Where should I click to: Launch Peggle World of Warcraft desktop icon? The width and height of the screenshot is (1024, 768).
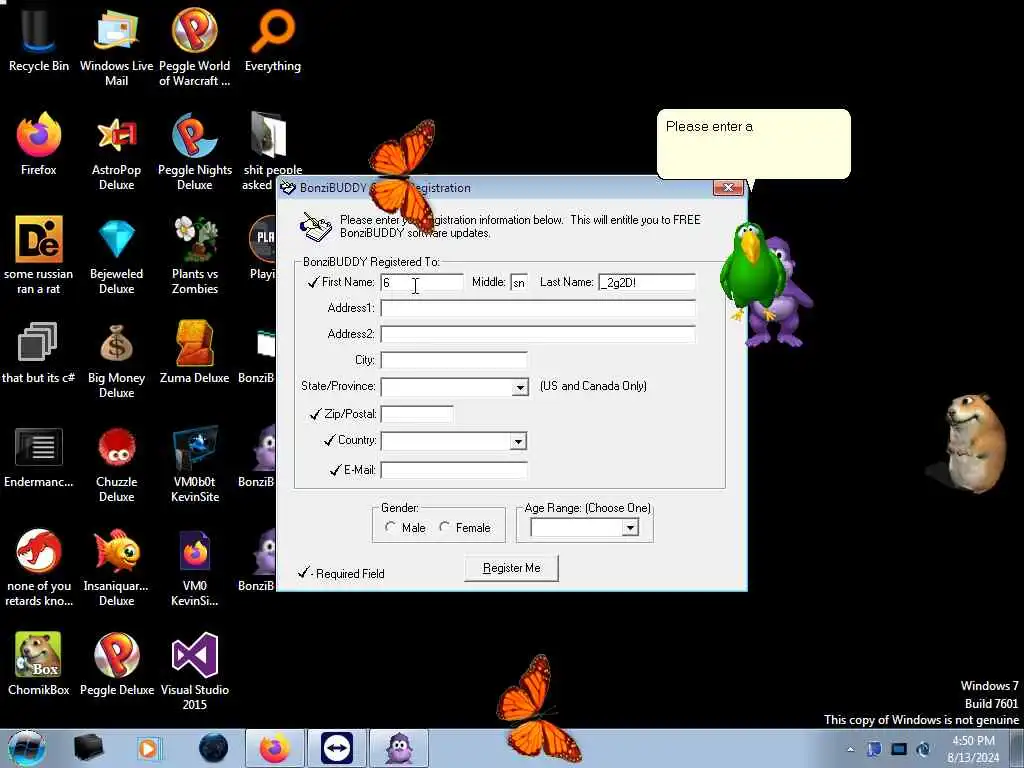point(195,47)
